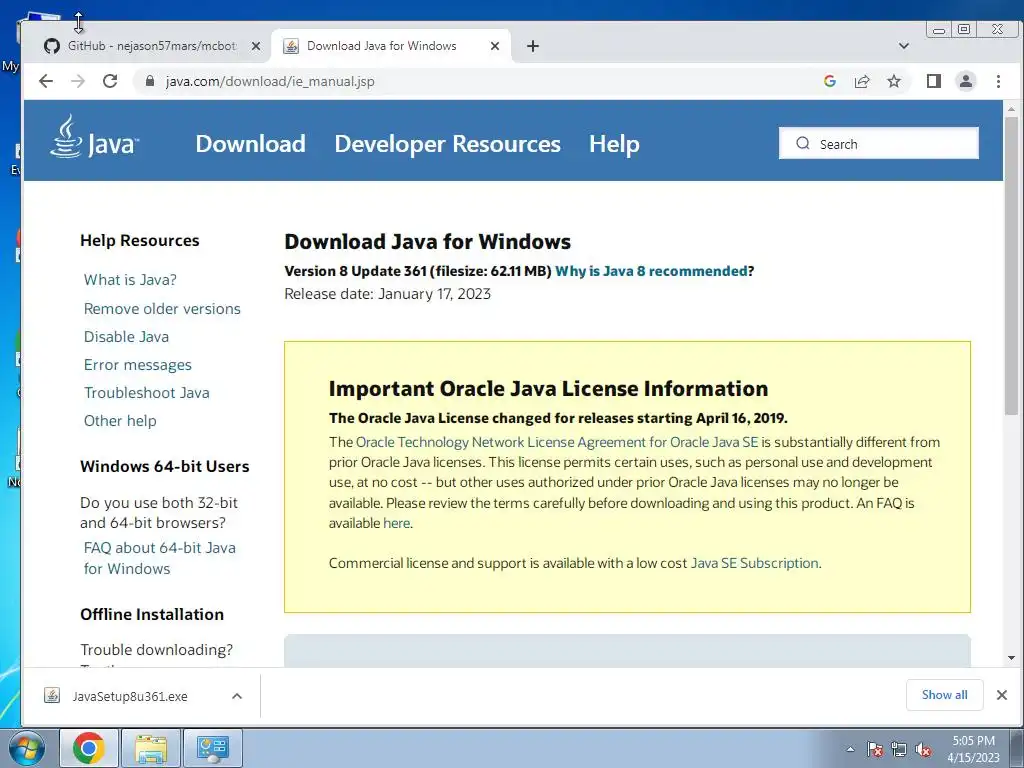Click into the Search field
This screenshot has width=1024, height=768.
879,144
